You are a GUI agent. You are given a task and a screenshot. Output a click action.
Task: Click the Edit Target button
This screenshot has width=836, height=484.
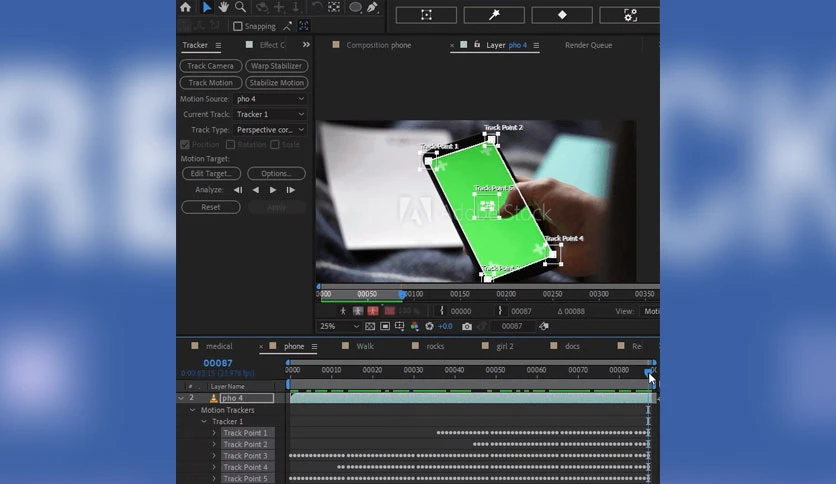(211, 174)
